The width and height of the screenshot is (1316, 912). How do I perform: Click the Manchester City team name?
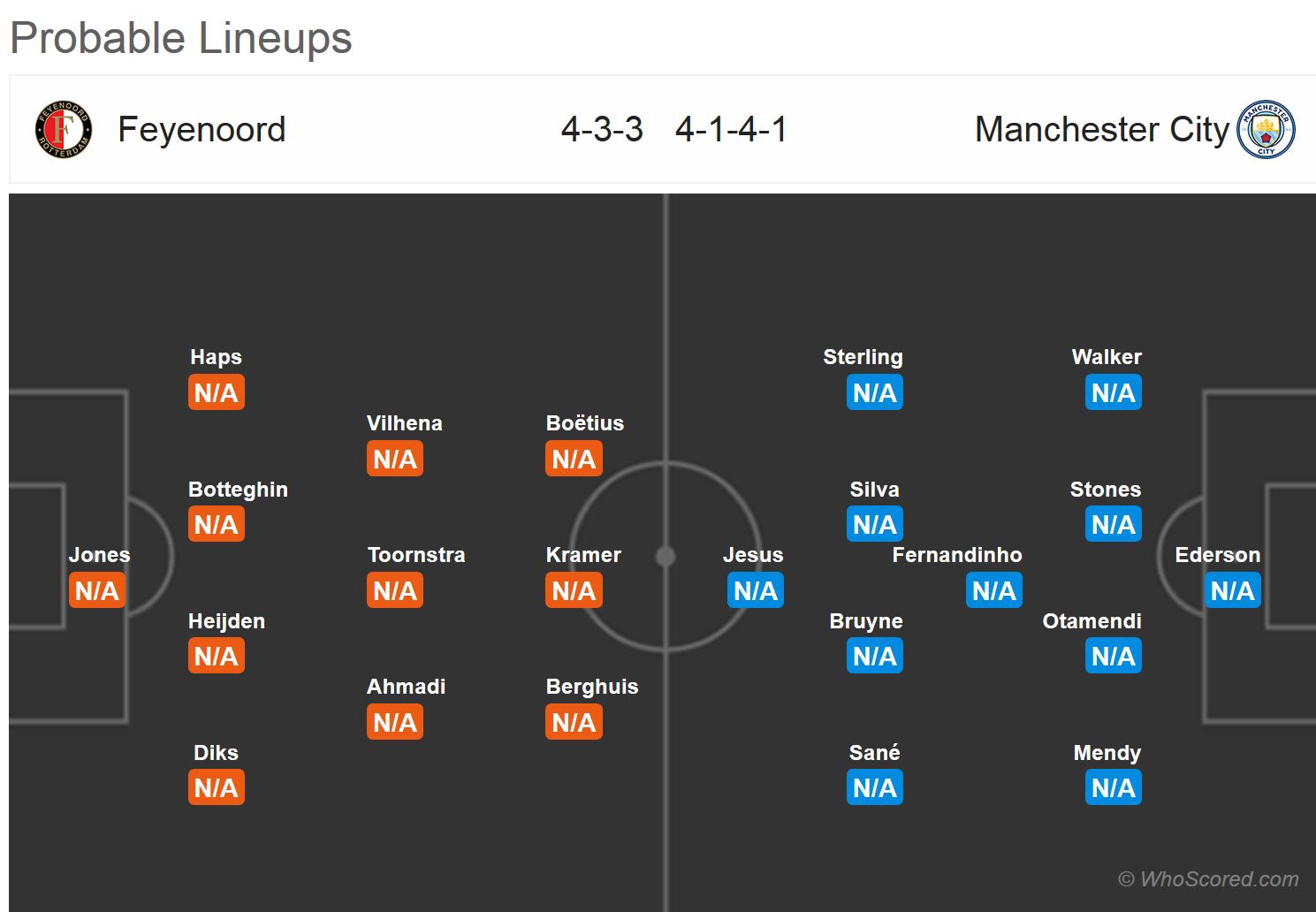(1101, 129)
